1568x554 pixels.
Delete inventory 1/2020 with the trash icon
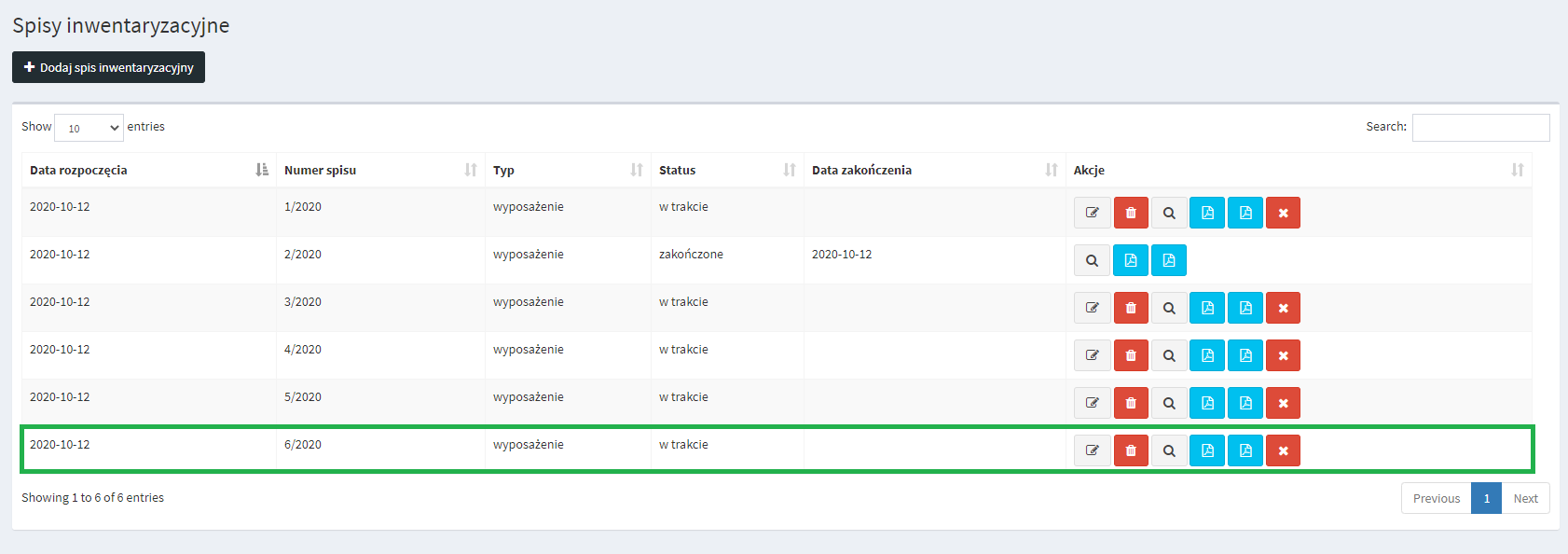[1131, 213]
